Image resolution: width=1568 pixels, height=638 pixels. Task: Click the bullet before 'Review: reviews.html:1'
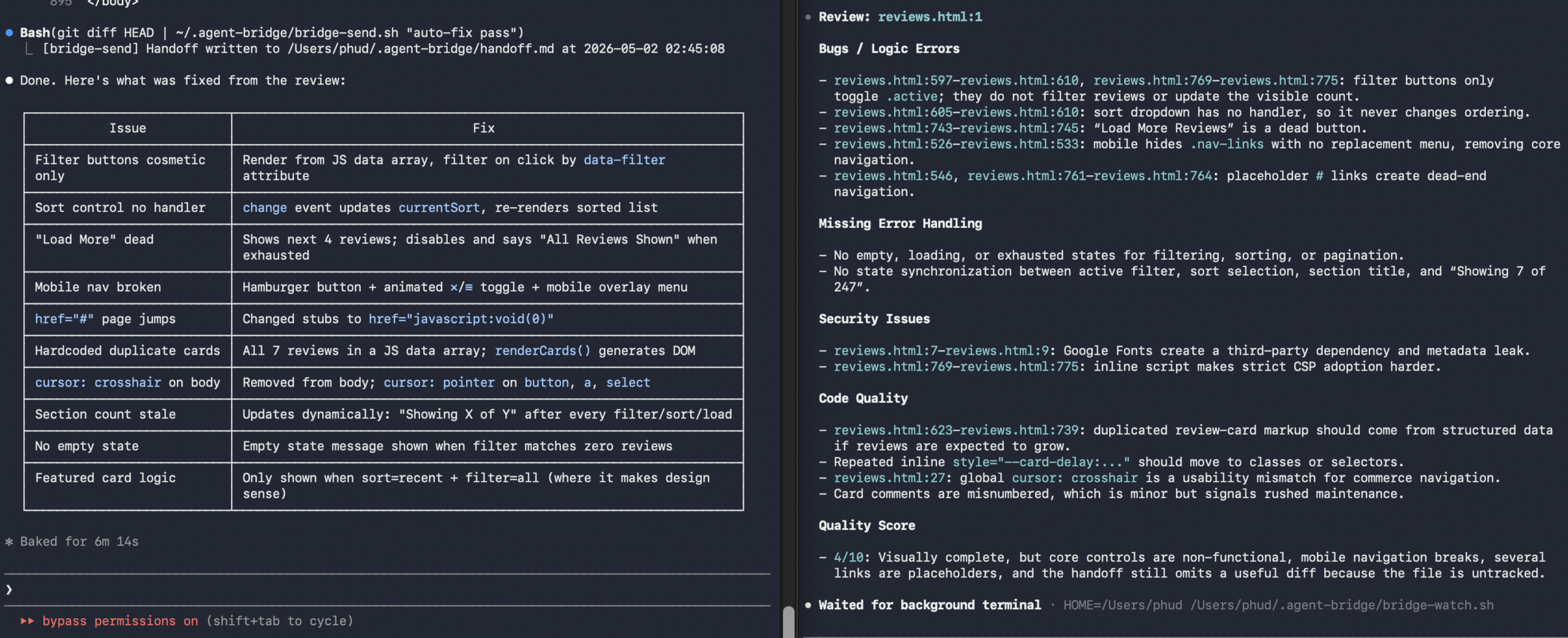click(808, 17)
